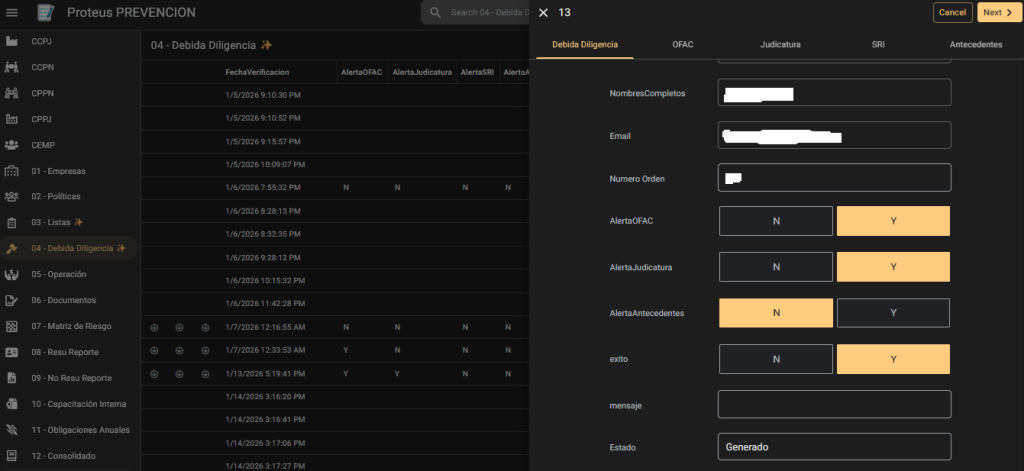
Task: Open the hamburger navigation menu
Action: point(13,13)
